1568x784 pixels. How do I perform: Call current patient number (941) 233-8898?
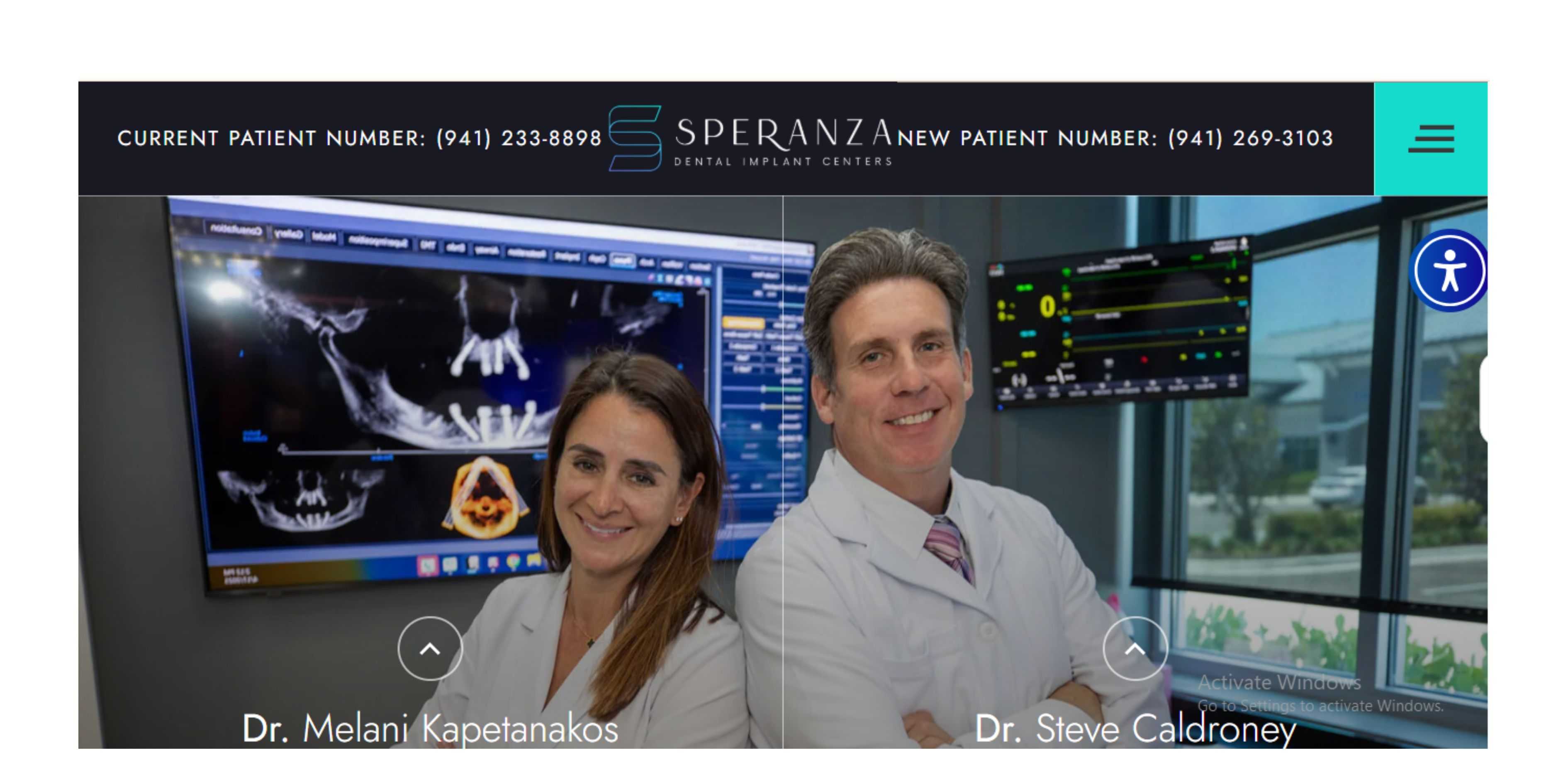click(519, 138)
